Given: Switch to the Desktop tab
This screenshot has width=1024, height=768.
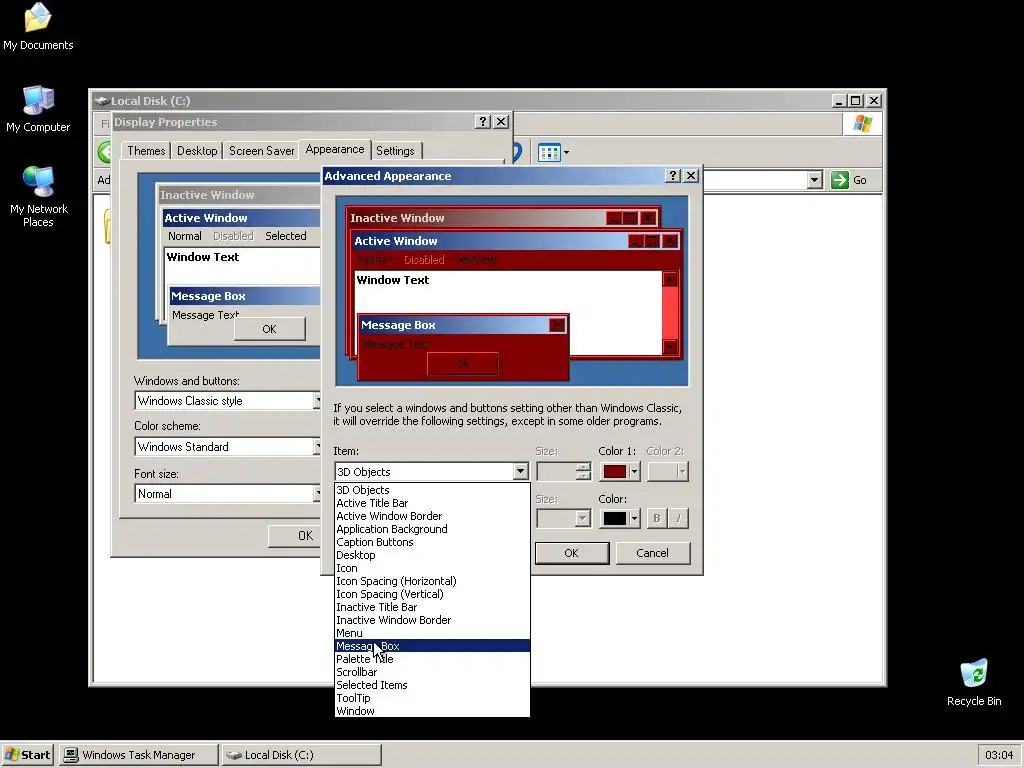Looking at the screenshot, I should tap(197, 151).
